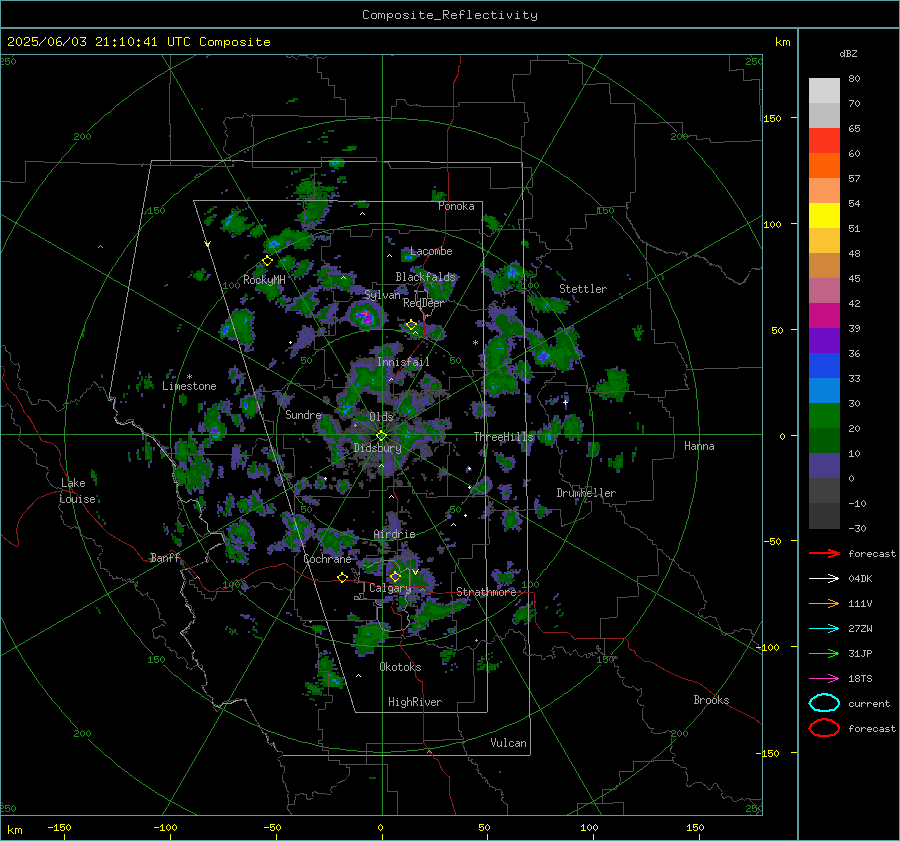Click the white asterisk near Limestone
The height and width of the screenshot is (841, 900).
pyautogui.click(x=189, y=377)
